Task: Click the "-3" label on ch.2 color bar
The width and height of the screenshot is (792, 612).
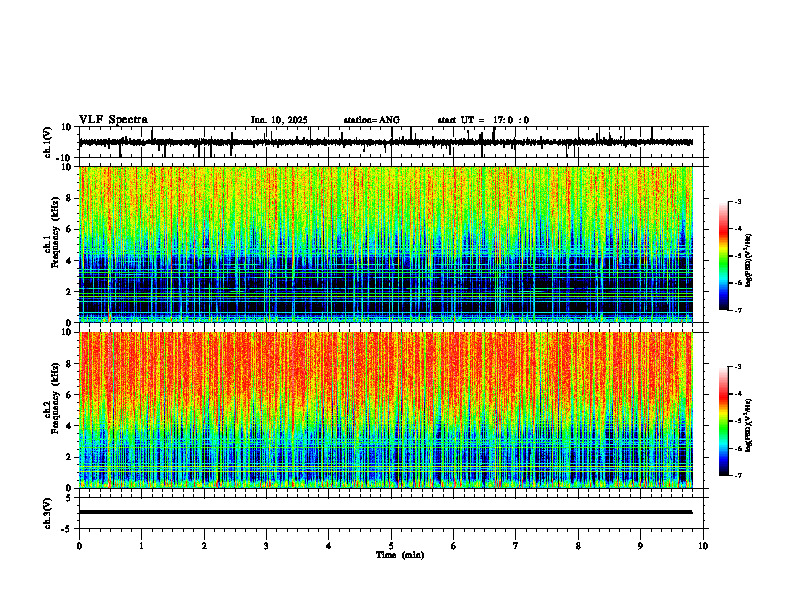Action: tap(738, 367)
